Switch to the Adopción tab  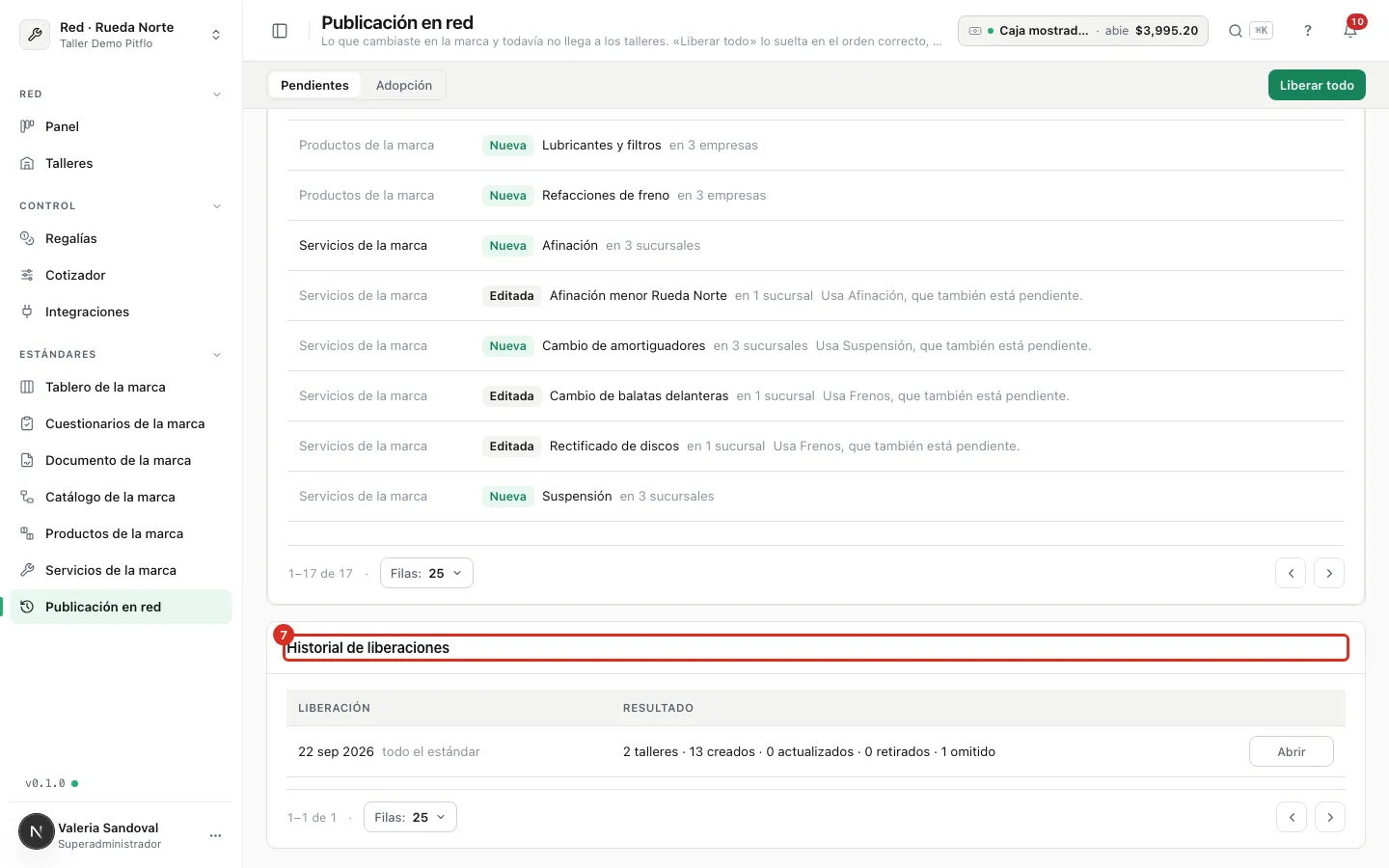pos(404,85)
